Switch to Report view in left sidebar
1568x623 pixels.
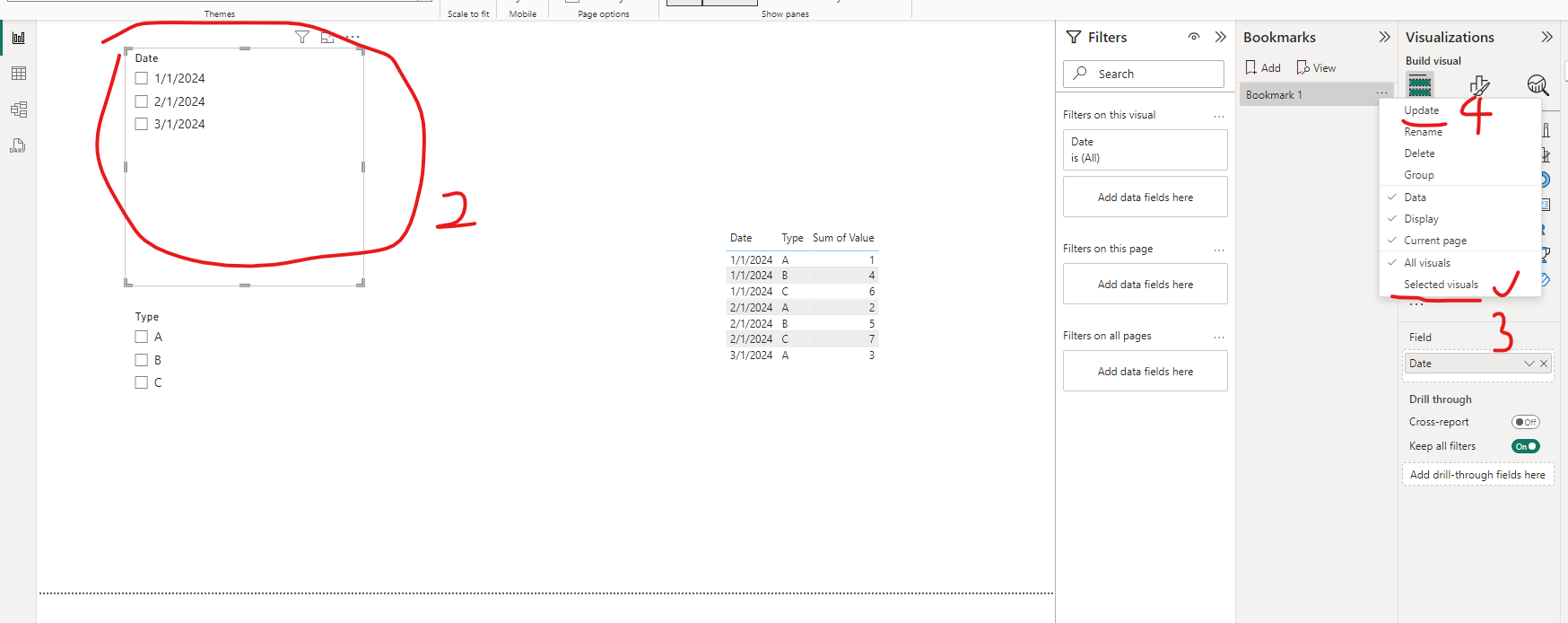[19, 38]
